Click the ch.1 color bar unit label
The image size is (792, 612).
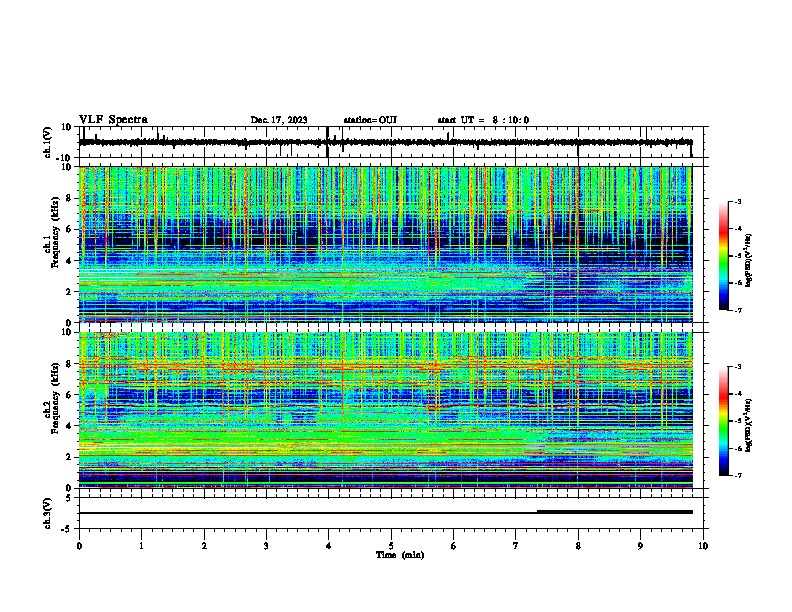click(x=749, y=260)
